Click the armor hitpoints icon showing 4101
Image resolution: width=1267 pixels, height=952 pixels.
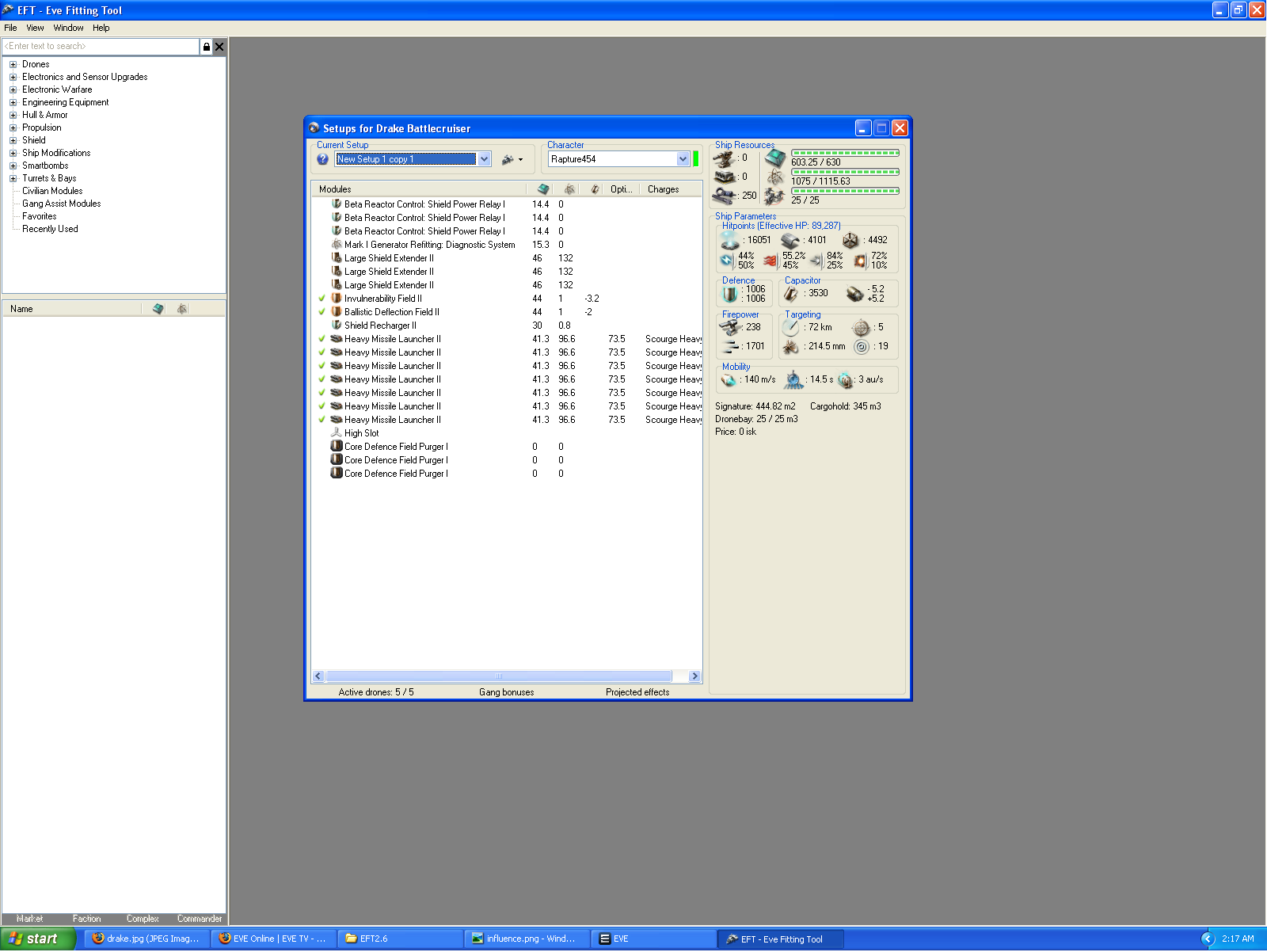point(790,240)
